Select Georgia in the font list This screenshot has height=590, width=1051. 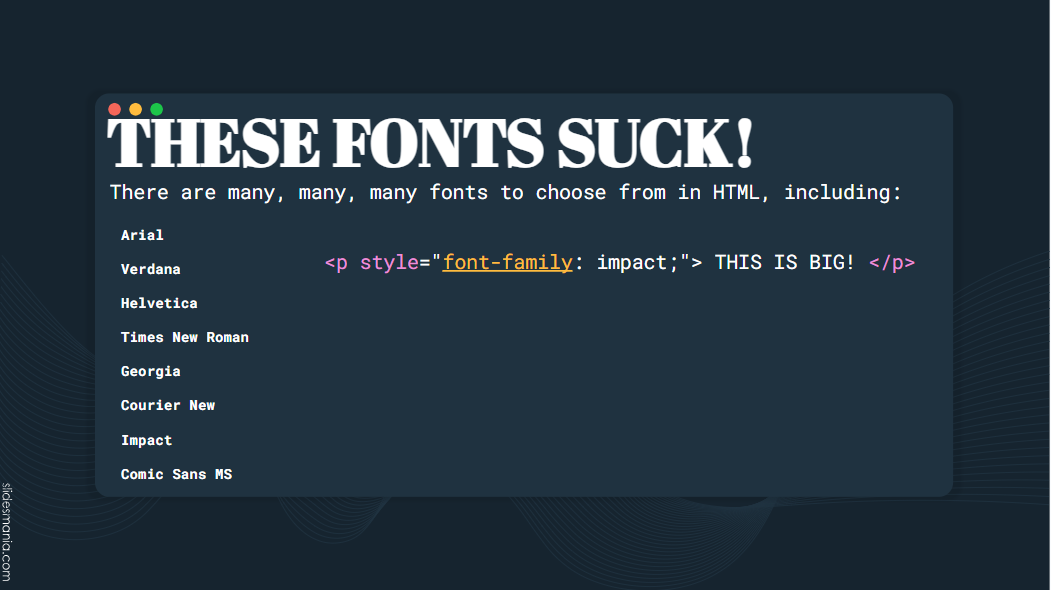(151, 371)
